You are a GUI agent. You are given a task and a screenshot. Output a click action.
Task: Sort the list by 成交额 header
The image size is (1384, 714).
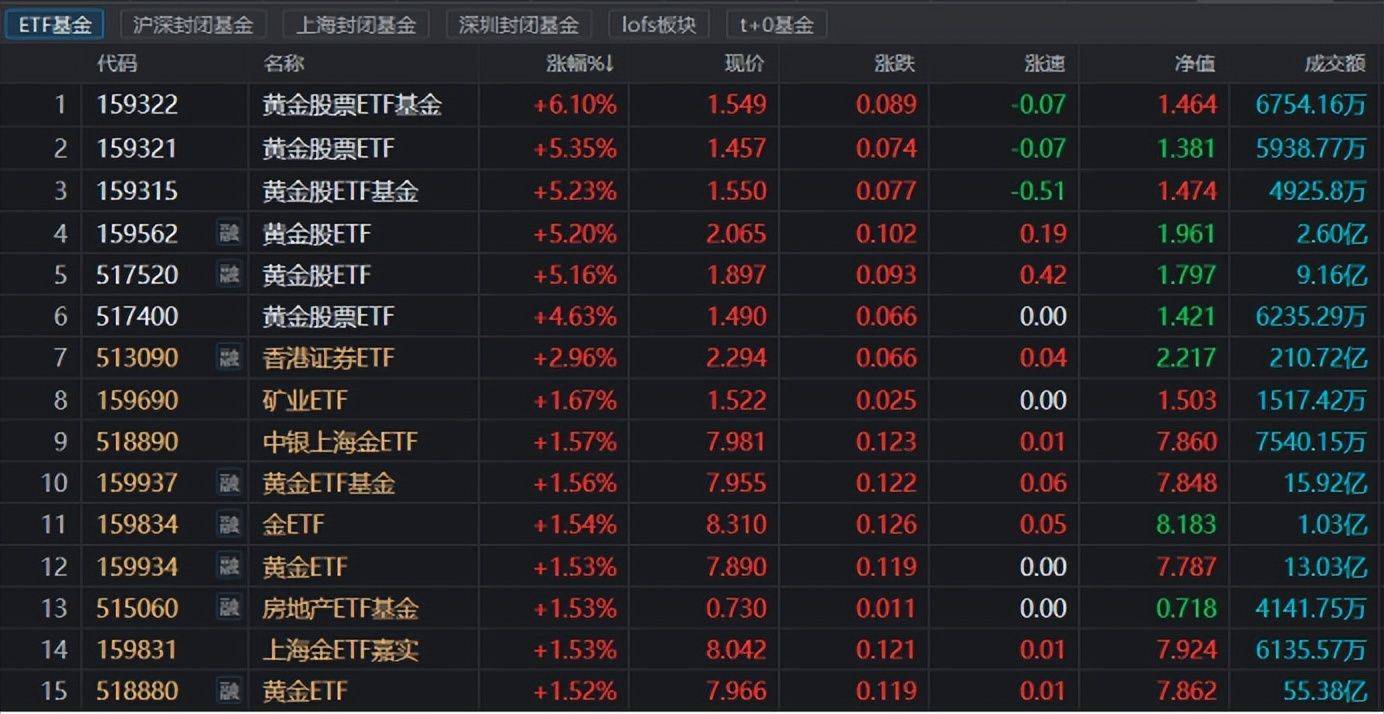pos(1335,64)
